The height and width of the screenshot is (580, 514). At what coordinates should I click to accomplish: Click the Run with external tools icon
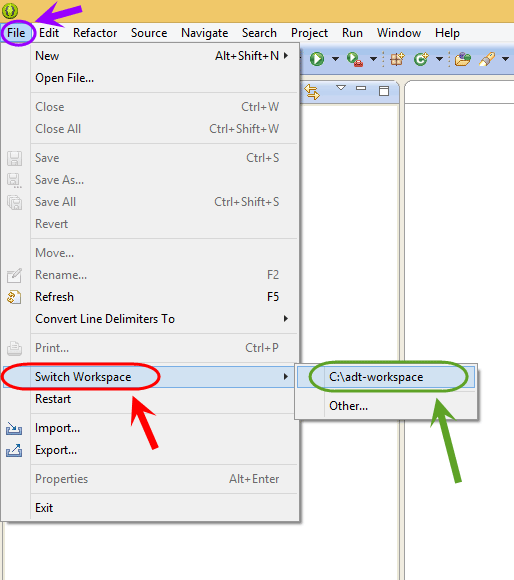coord(355,59)
